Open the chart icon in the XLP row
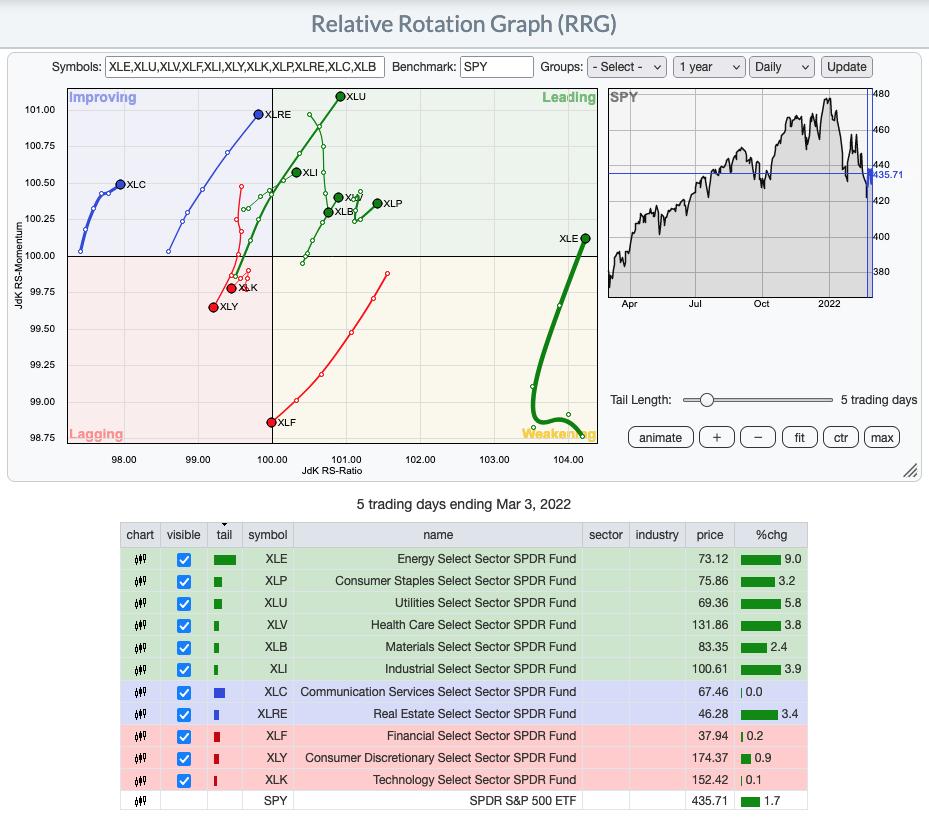The image size is (929, 818). 140,581
